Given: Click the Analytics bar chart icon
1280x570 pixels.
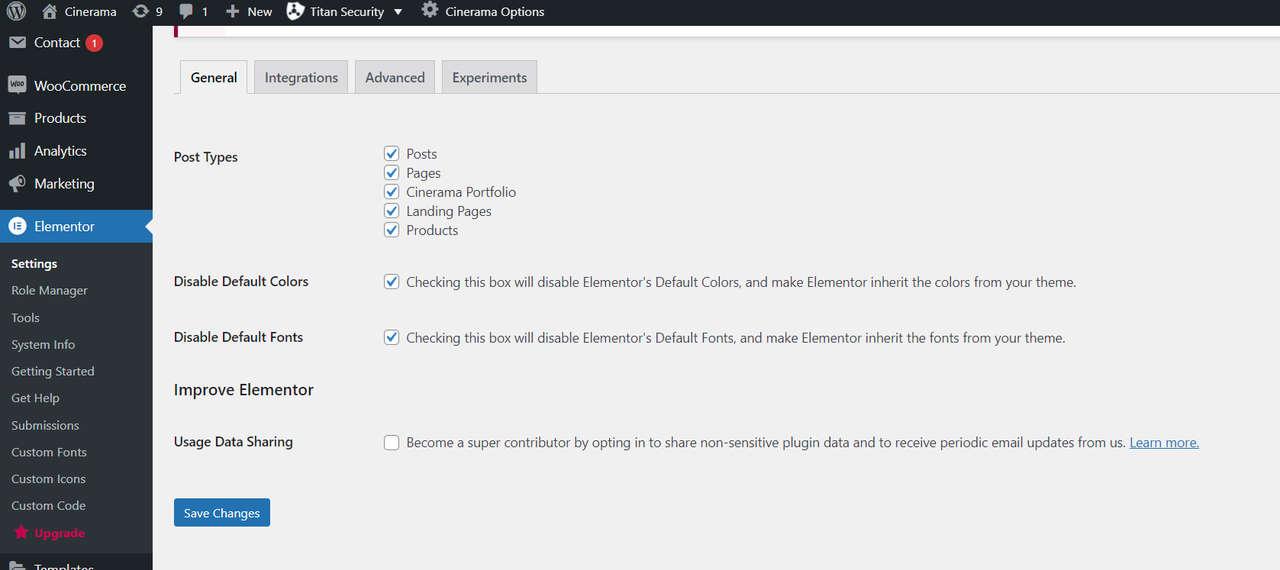Looking at the screenshot, I should coord(17,151).
